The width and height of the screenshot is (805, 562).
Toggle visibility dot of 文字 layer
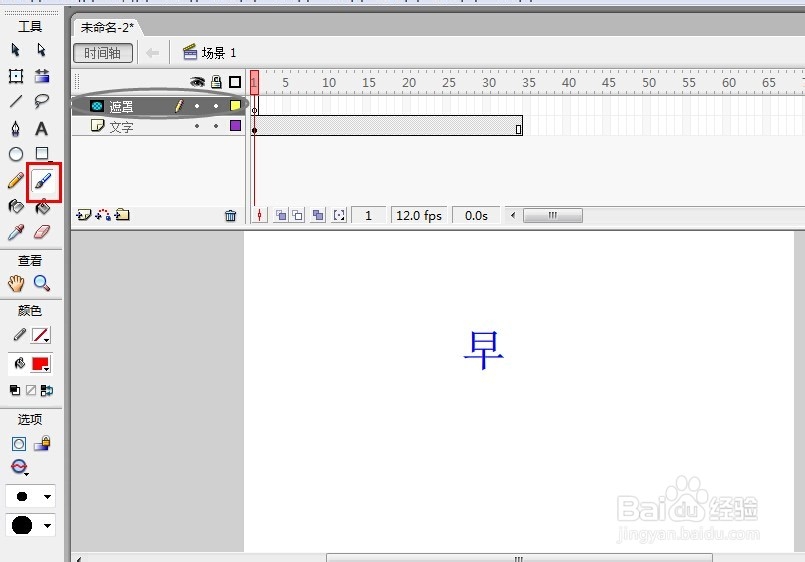(197, 126)
